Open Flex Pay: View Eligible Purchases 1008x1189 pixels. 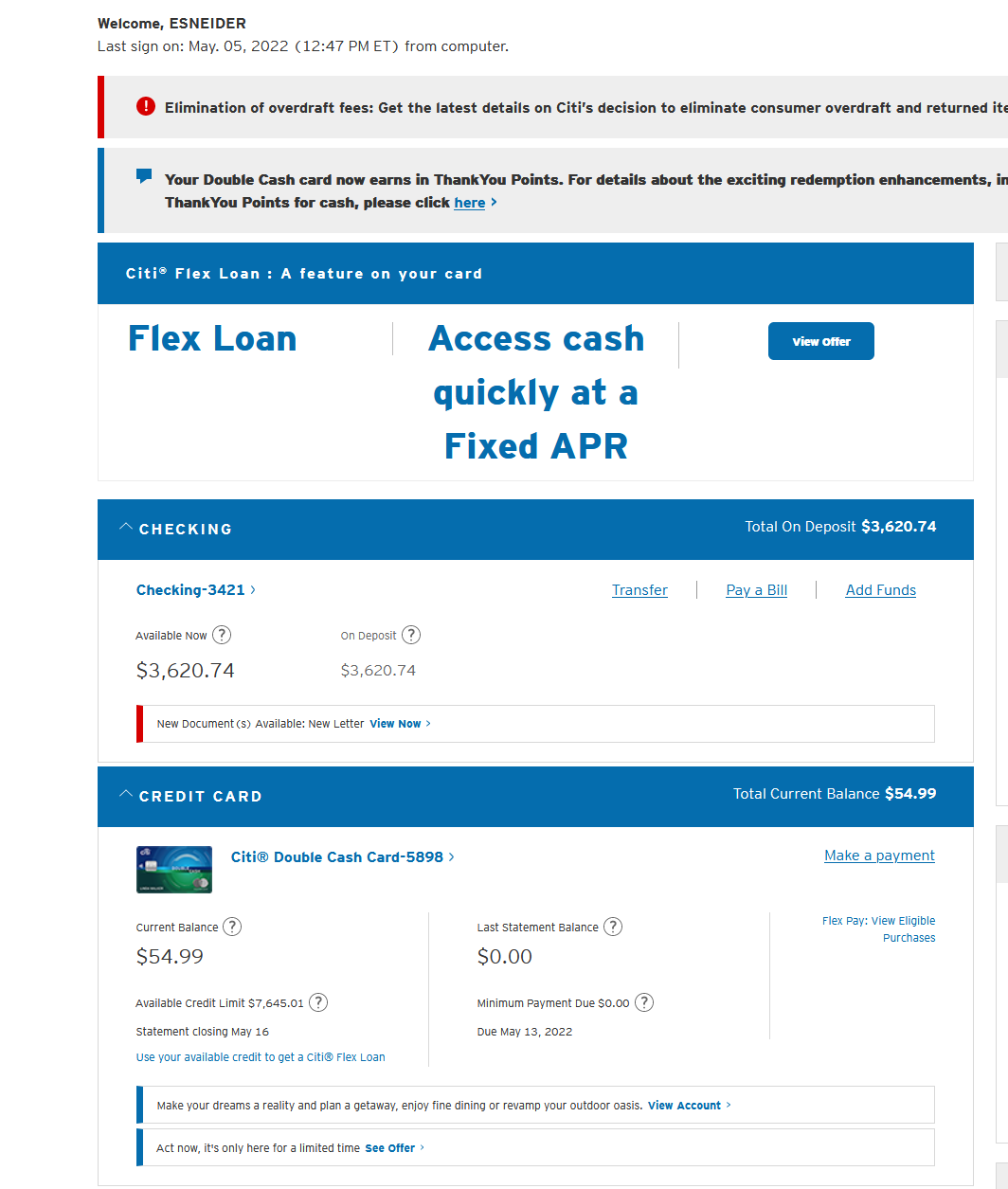(x=879, y=929)
